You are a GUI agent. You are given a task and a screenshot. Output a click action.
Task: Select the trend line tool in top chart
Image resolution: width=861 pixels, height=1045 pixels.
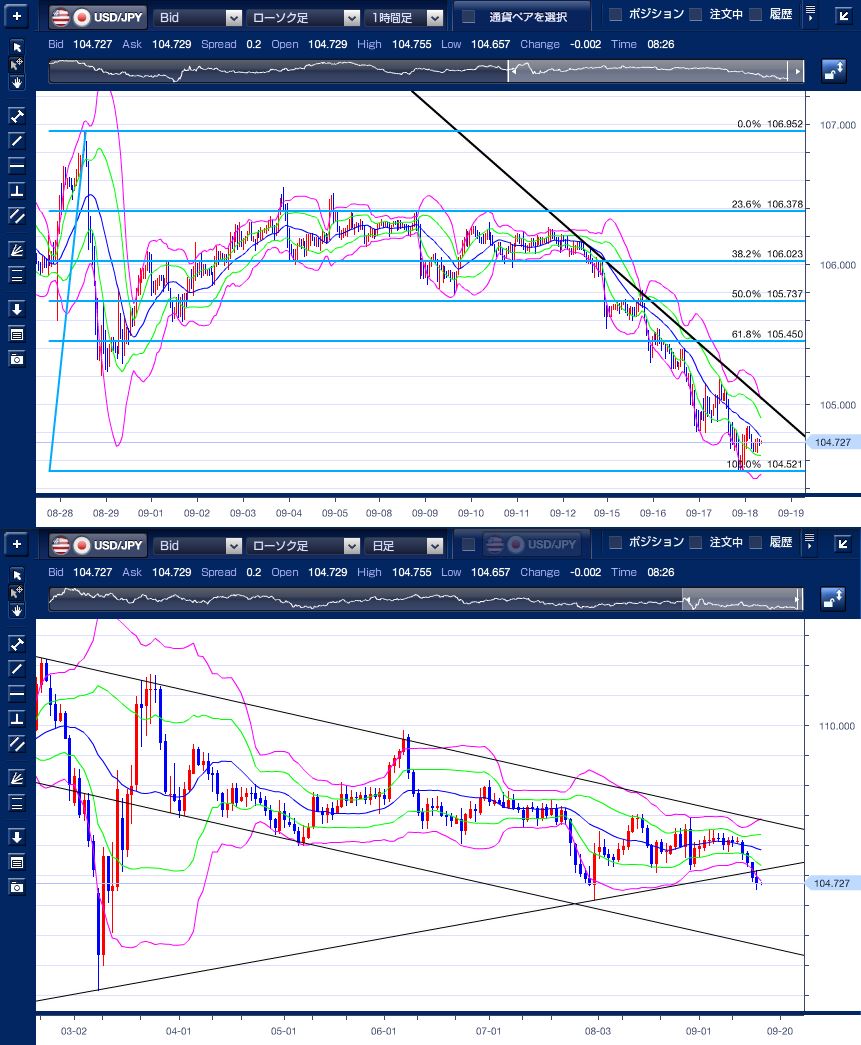pyautogui.click(x=16, y=140)
